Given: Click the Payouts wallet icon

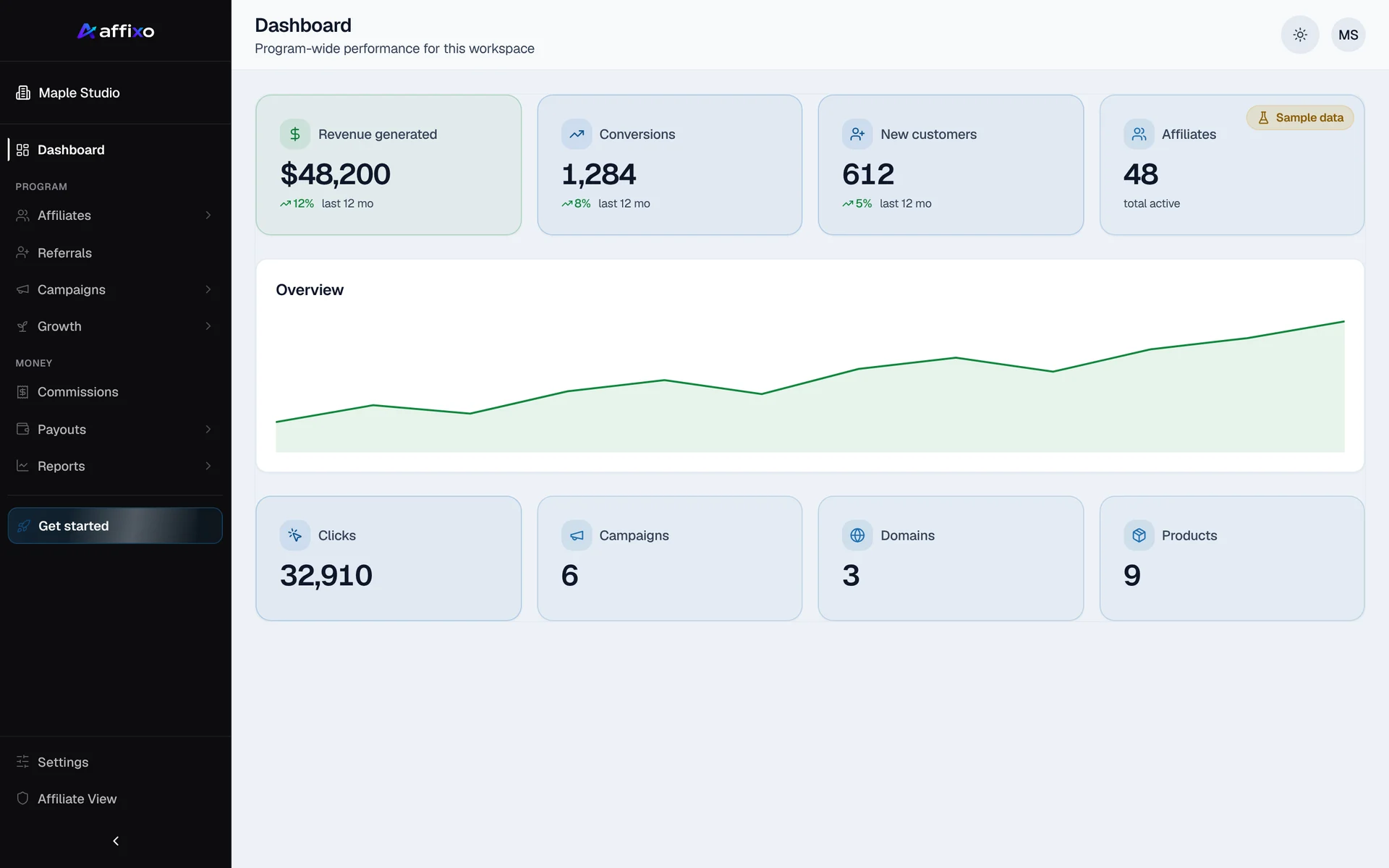Looking at the screenshot, I should tap(22, 429).
